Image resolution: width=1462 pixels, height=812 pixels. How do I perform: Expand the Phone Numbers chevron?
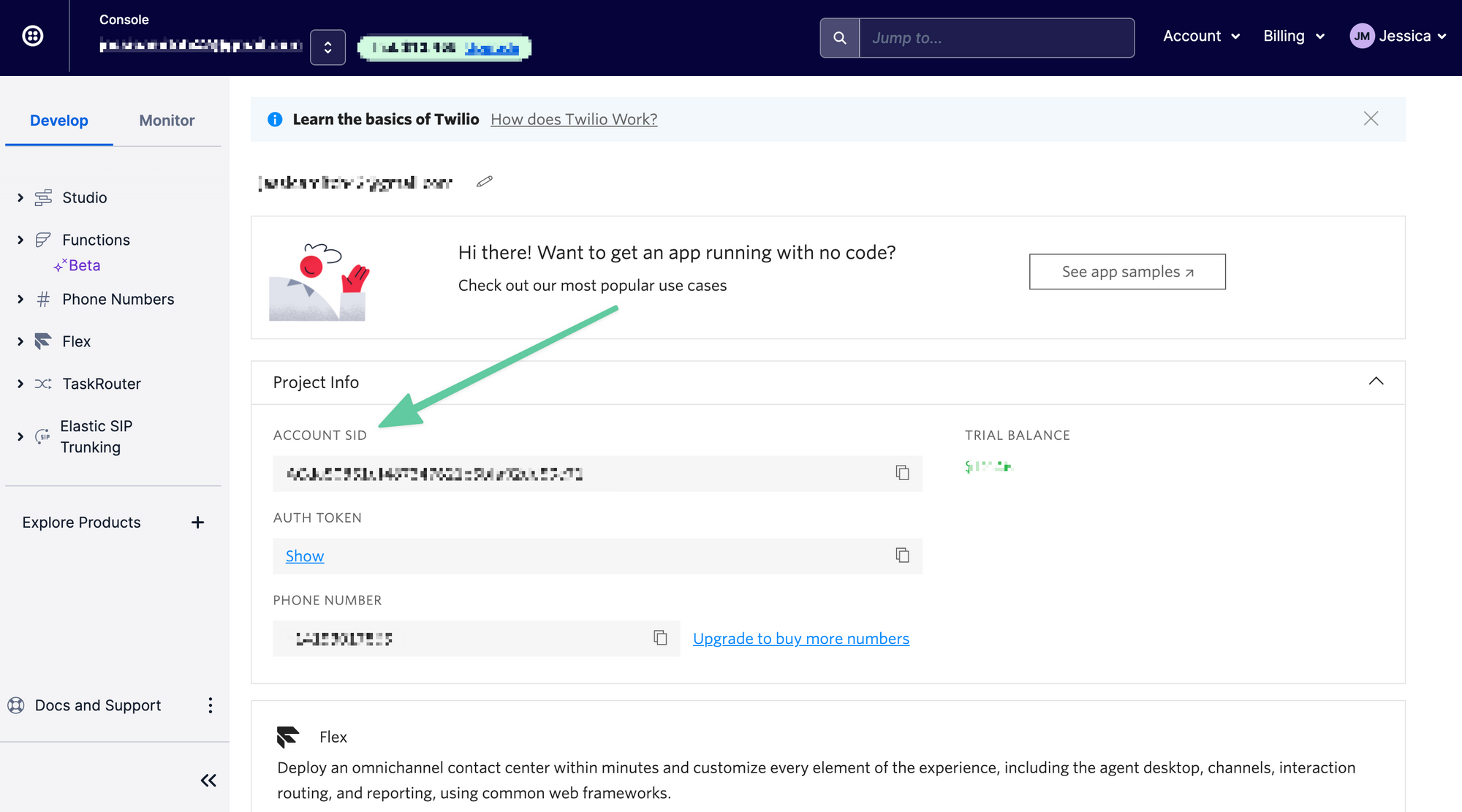coord(20,299)
